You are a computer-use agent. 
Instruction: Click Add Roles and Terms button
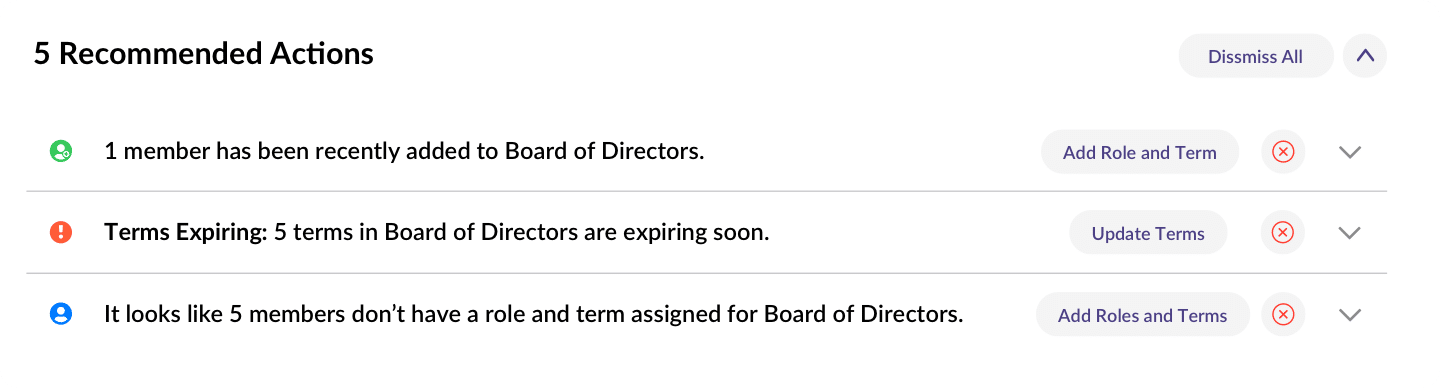[1143, 314]
